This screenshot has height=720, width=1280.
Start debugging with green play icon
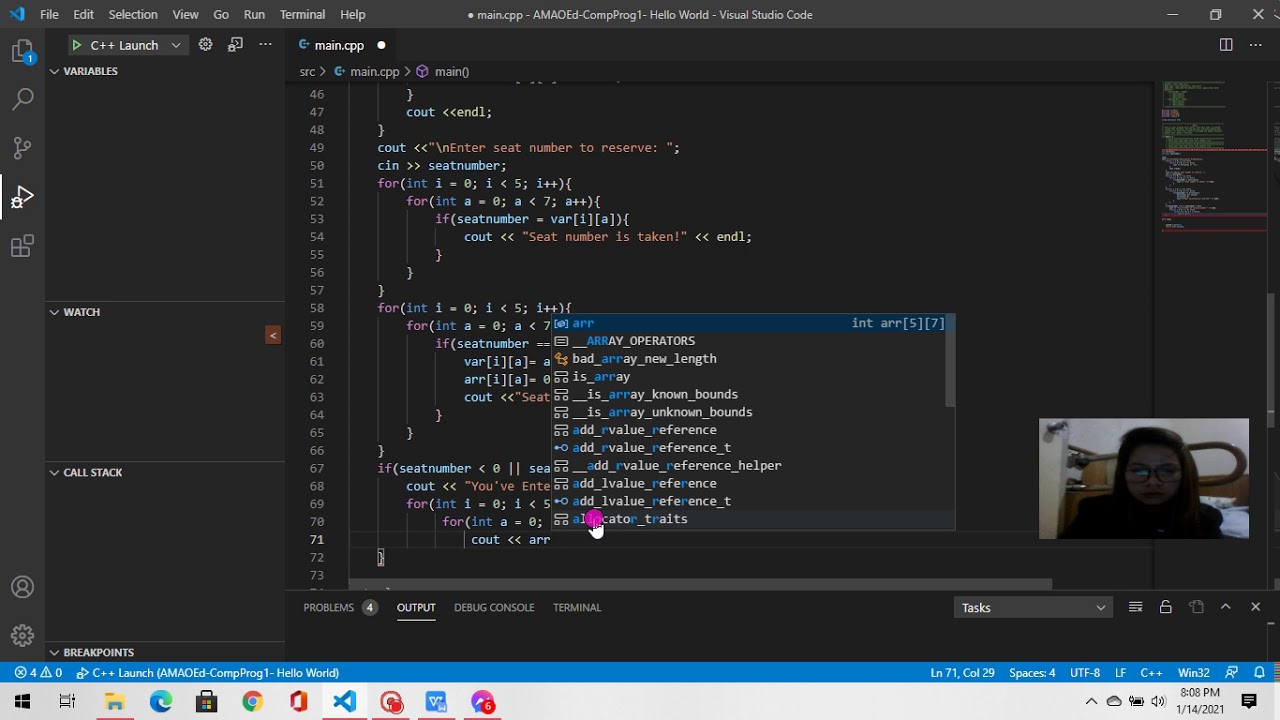pyautogui.click(x=76, y=45)
